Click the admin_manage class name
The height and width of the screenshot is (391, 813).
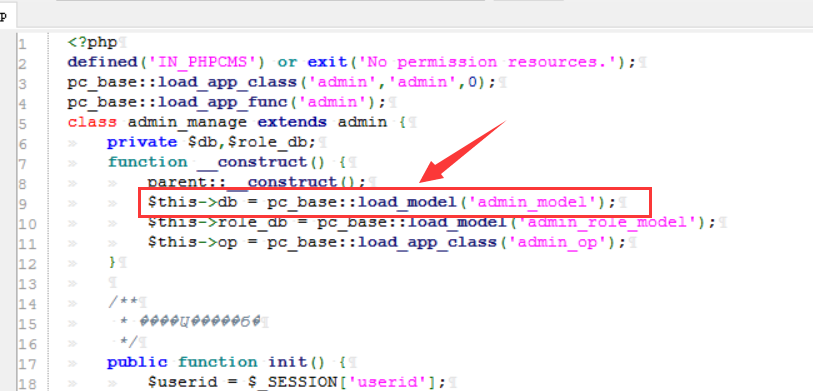(x=187, y=122)
